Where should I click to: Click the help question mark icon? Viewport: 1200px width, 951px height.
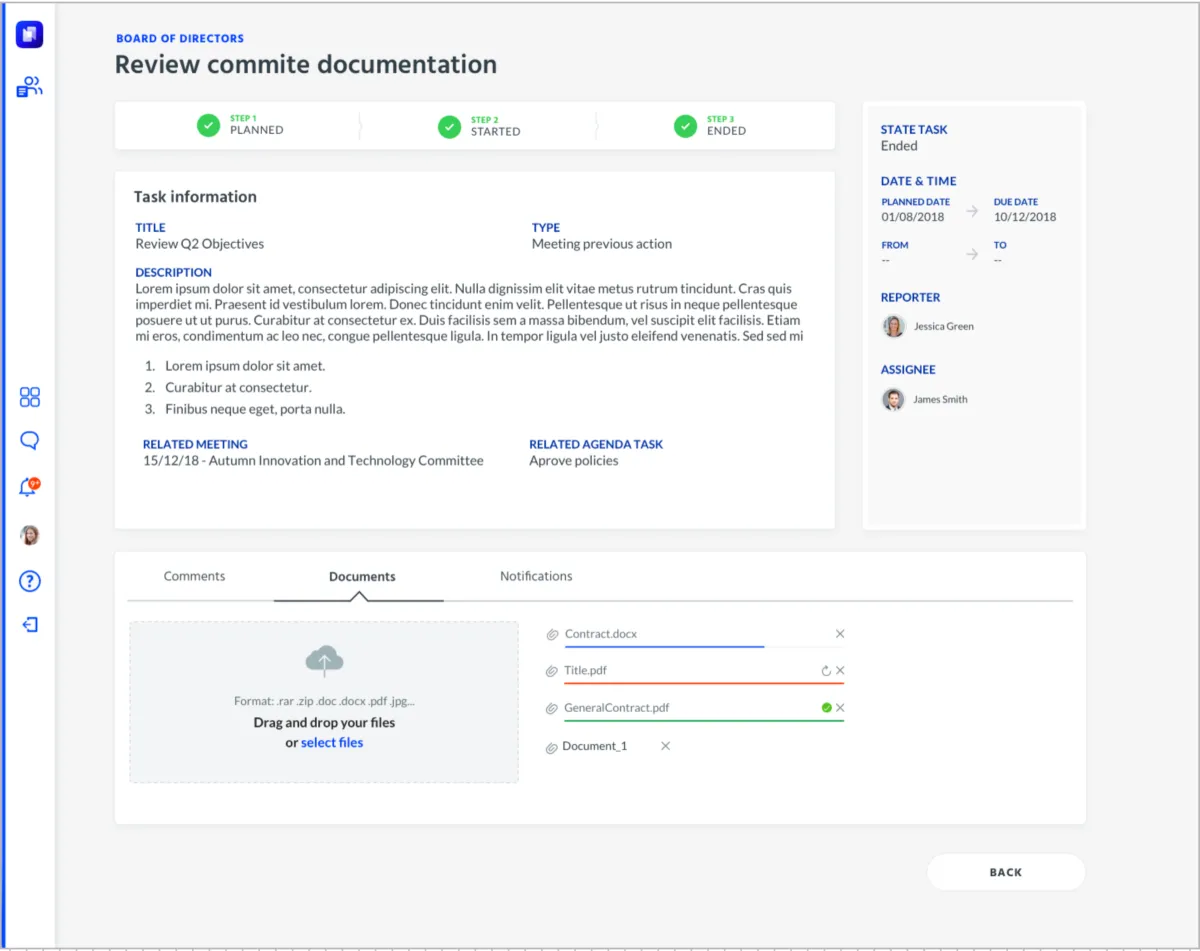pos(30,582)
